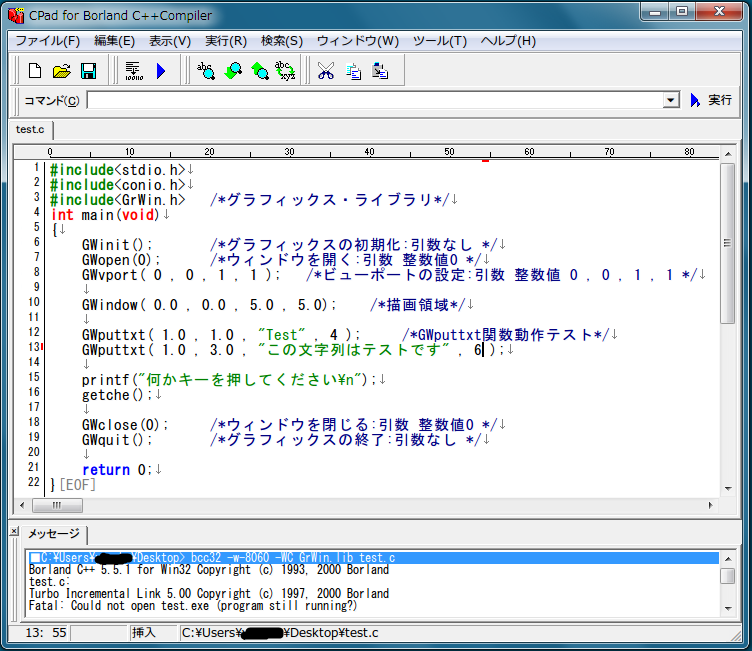Open a file using the folder icon

coord(61,71)
